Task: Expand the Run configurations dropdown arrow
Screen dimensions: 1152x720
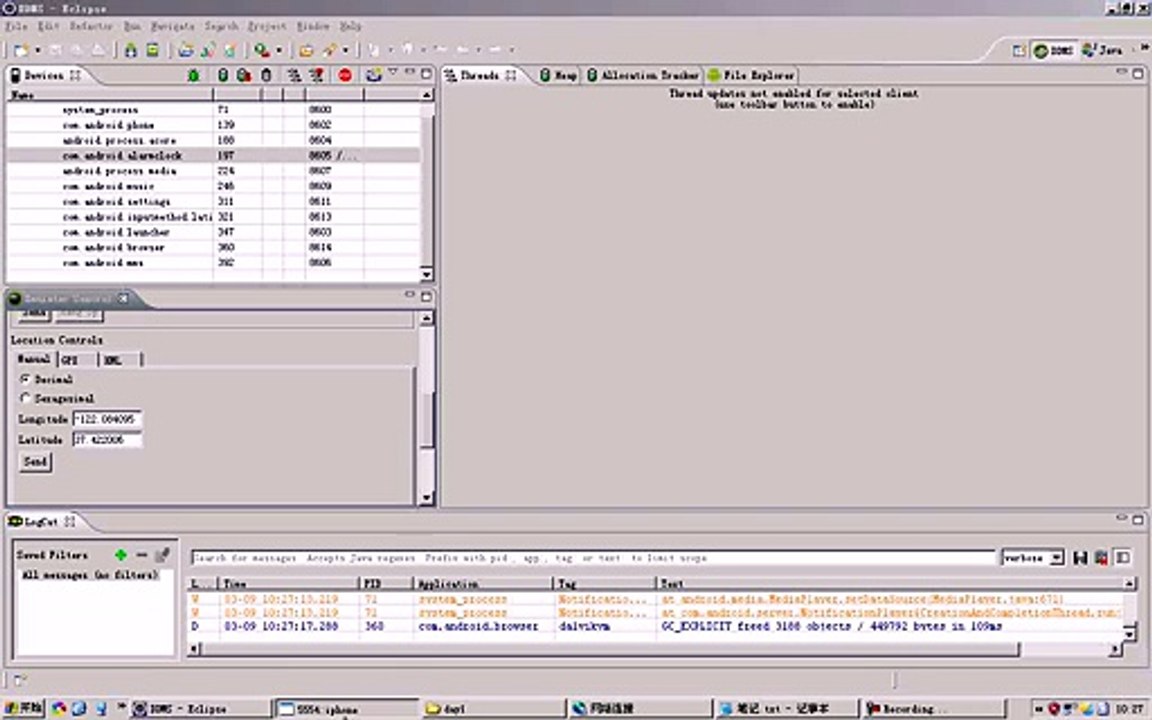Action: tap(278, 50)
